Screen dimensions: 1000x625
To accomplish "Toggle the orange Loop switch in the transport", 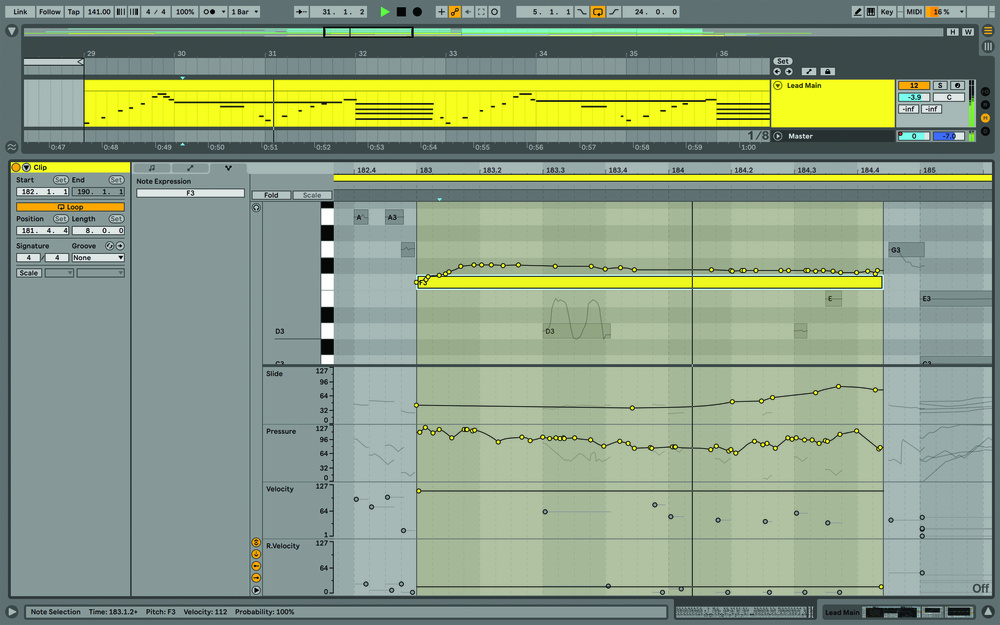I will coord(598,11).
